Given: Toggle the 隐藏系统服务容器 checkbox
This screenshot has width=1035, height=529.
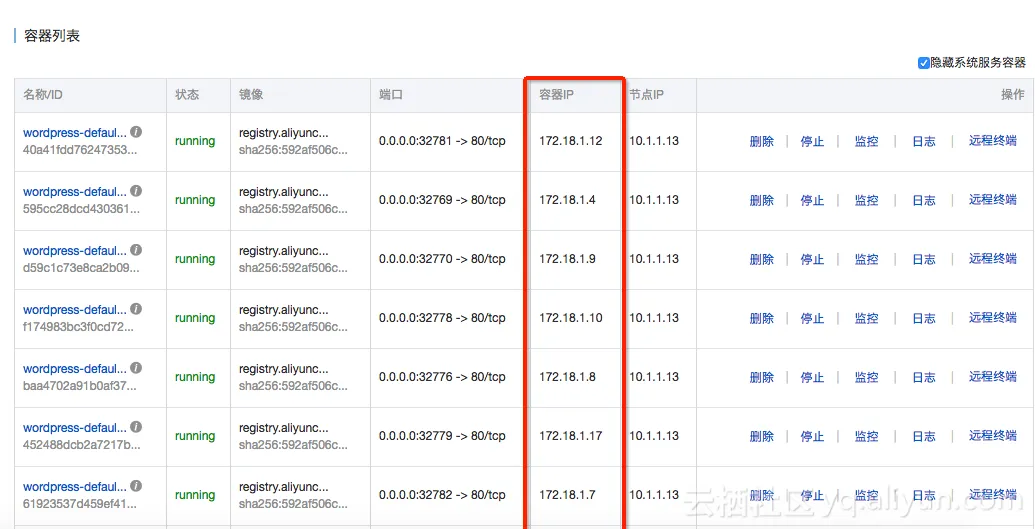Looking at the screenshot, I should pos(923,63).
